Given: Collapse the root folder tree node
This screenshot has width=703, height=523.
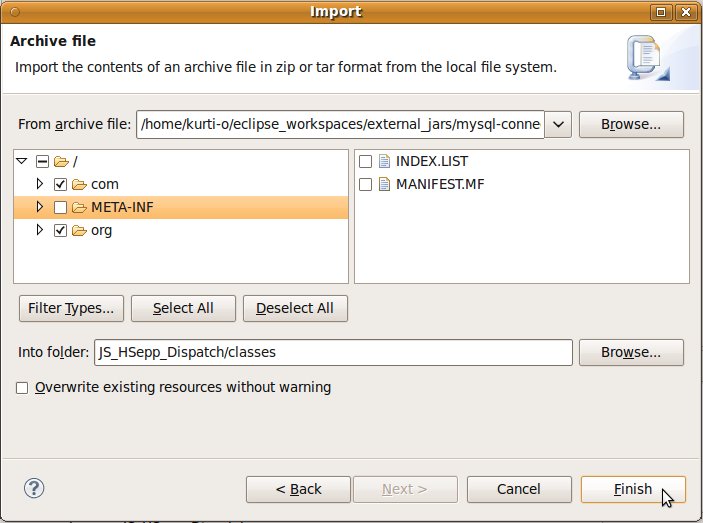Looking at the screenshot, I should click(22, 161).
